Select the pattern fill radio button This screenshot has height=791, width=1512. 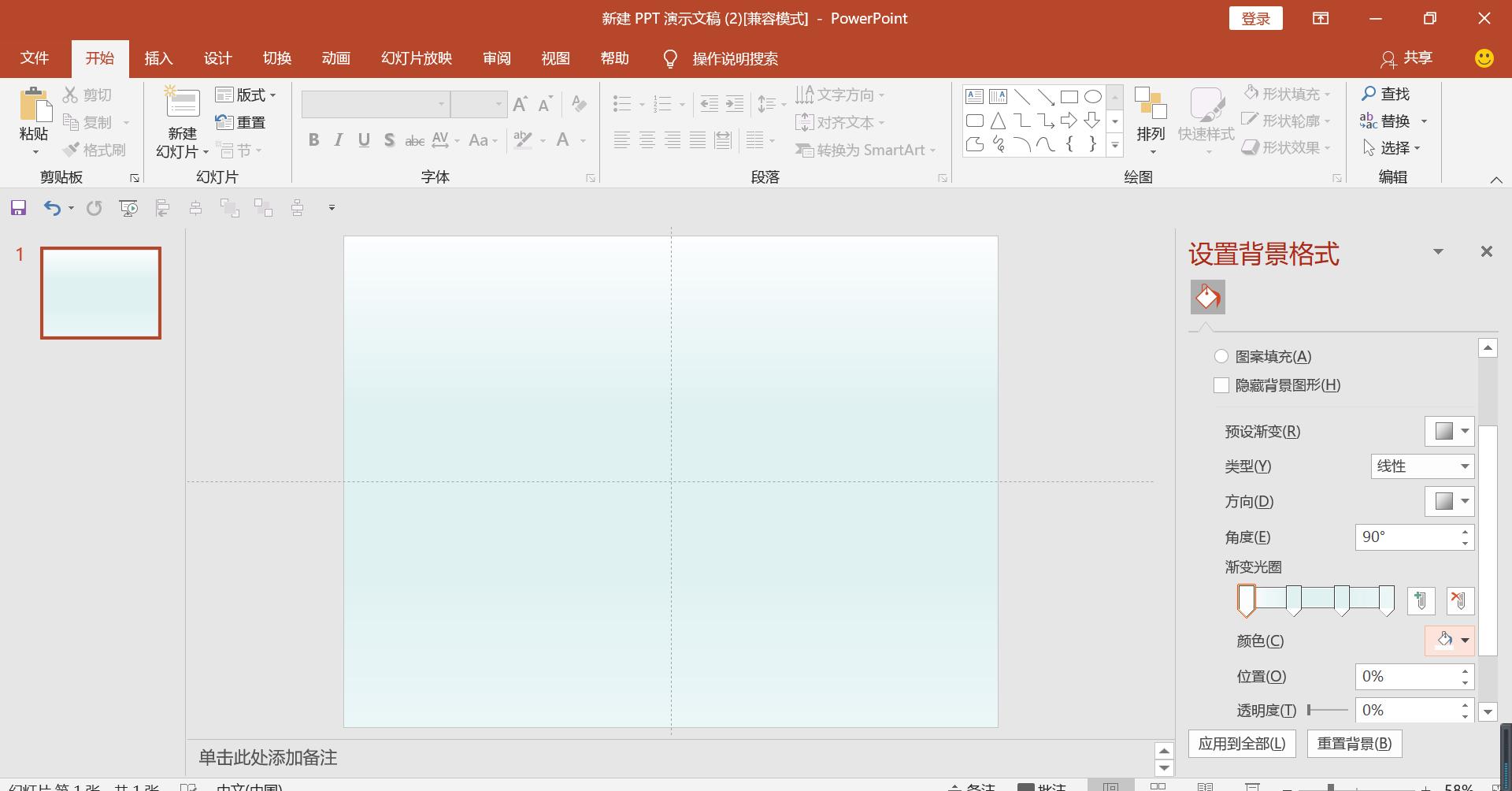1221,356
